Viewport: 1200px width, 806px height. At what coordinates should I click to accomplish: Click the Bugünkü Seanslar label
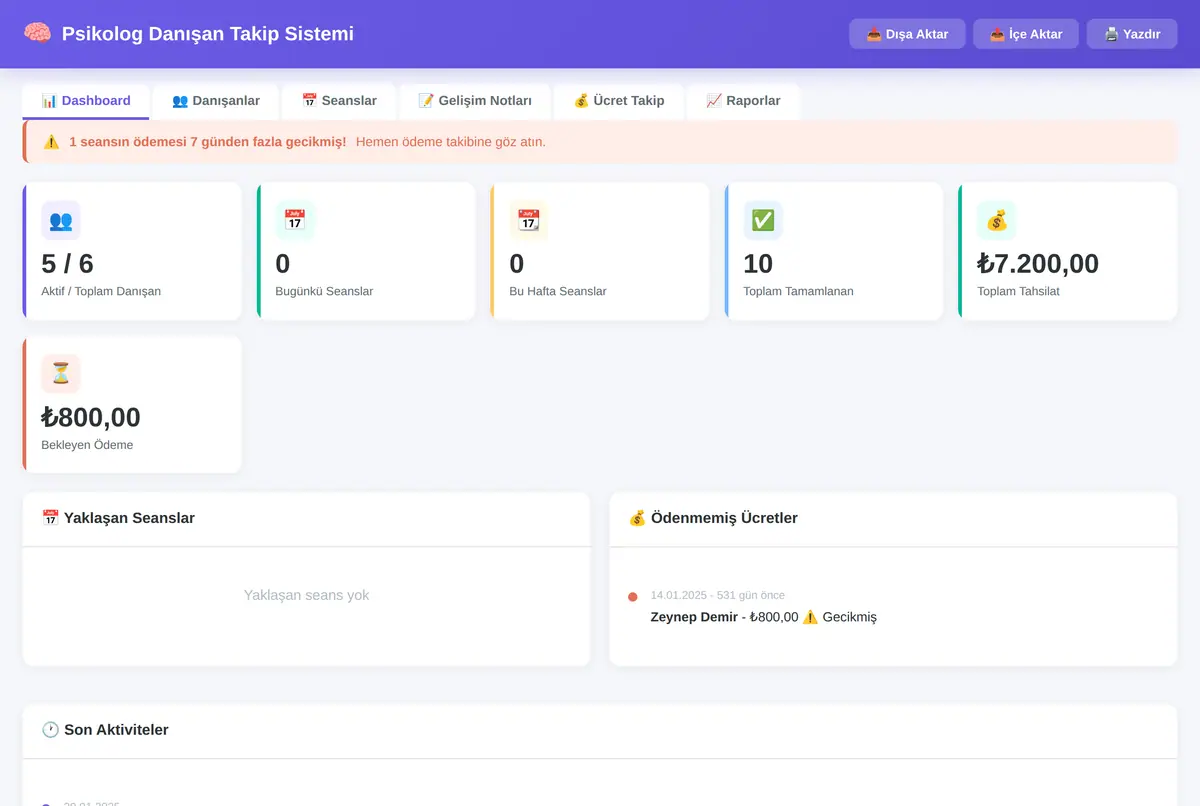click(x=324, y=291)
